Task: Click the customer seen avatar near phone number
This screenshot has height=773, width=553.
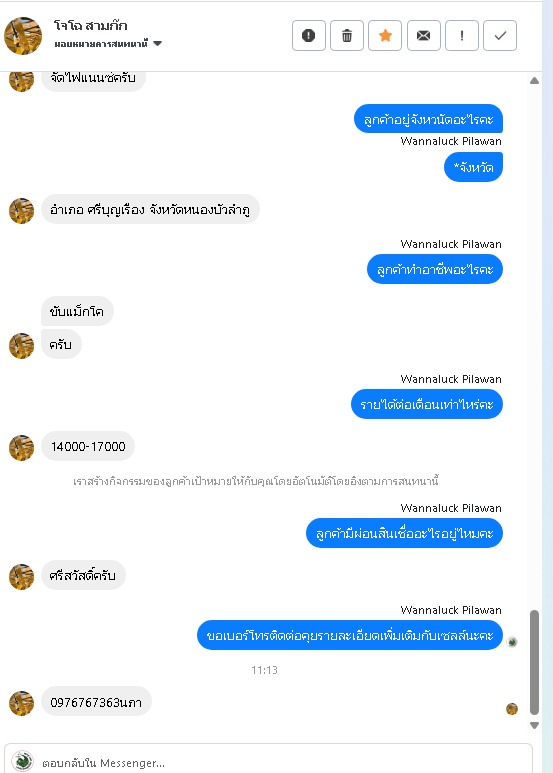Action: 512,709
